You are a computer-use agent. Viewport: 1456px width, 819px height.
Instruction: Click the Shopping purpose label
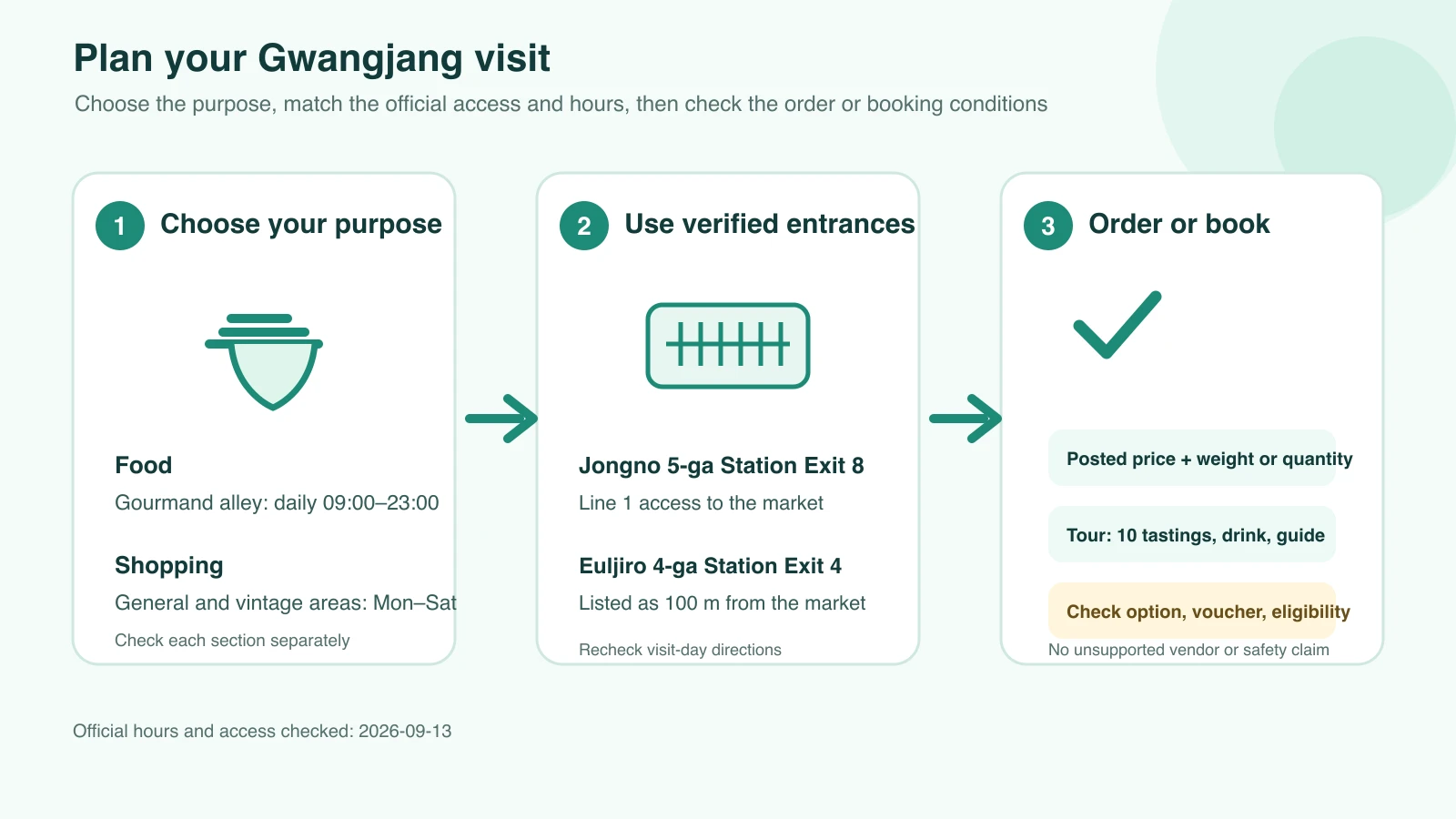click(x=168, y=565)
